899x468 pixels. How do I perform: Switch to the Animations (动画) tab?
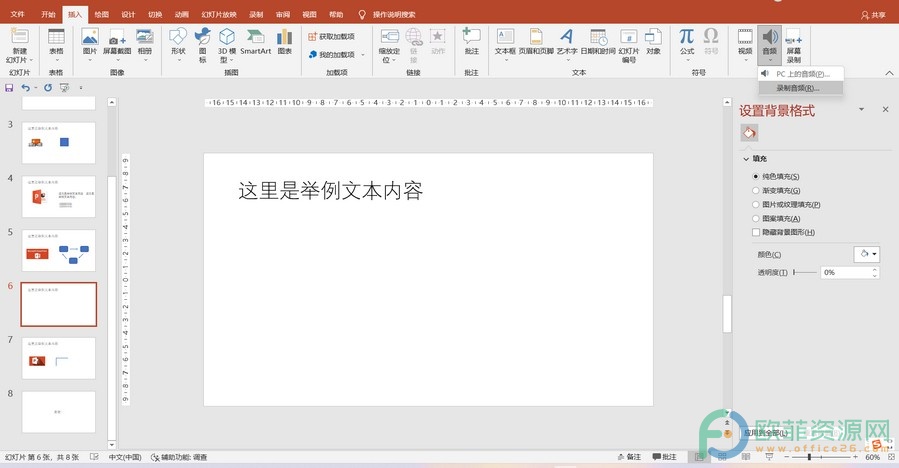coord(182,14)
